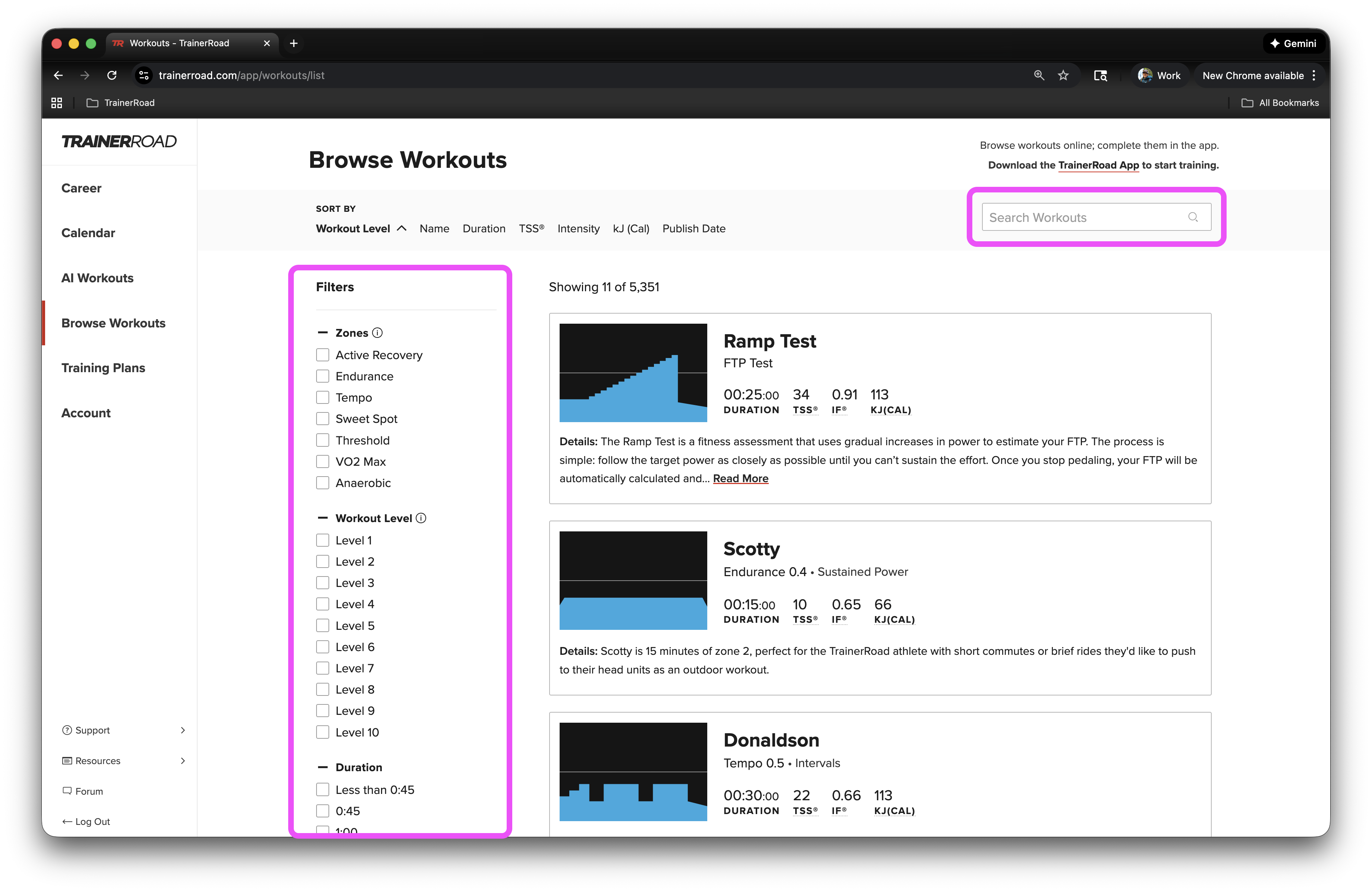Click the TrainerRoad App download link
Image resolution: width=1372 pixels, height=892 pixels.
click(x=1099, y=165)
